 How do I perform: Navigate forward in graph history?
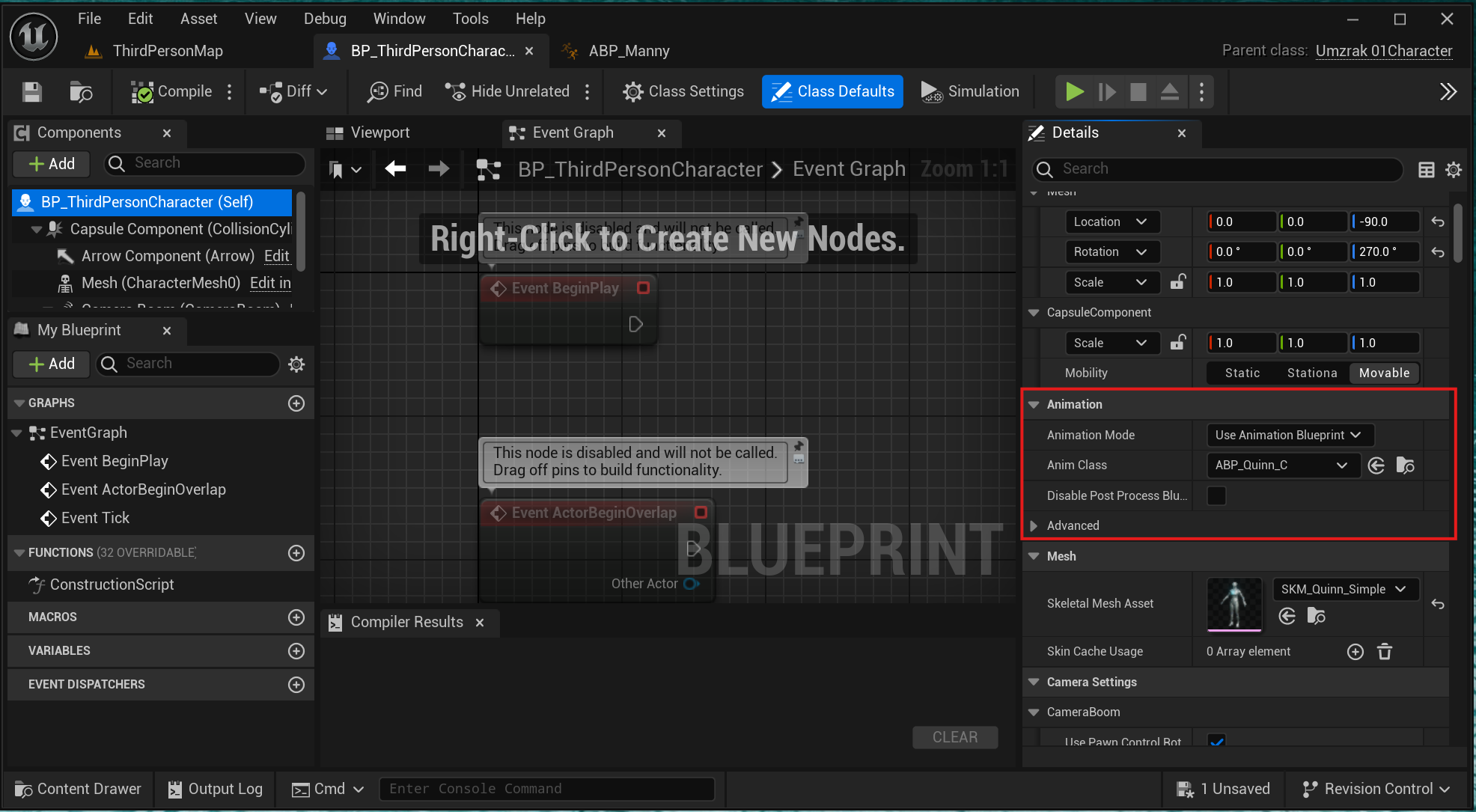tap(439, 169)
